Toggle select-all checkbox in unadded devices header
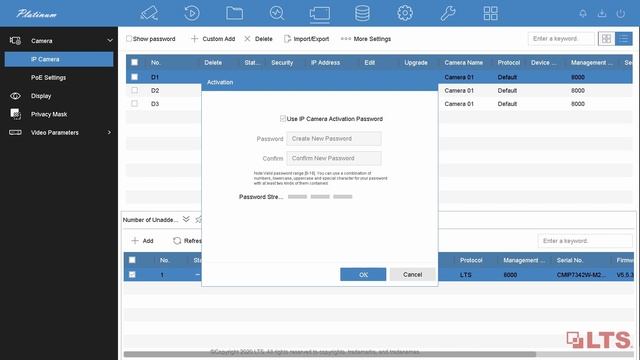Screen dimensions: 640x360 point(132,260)
